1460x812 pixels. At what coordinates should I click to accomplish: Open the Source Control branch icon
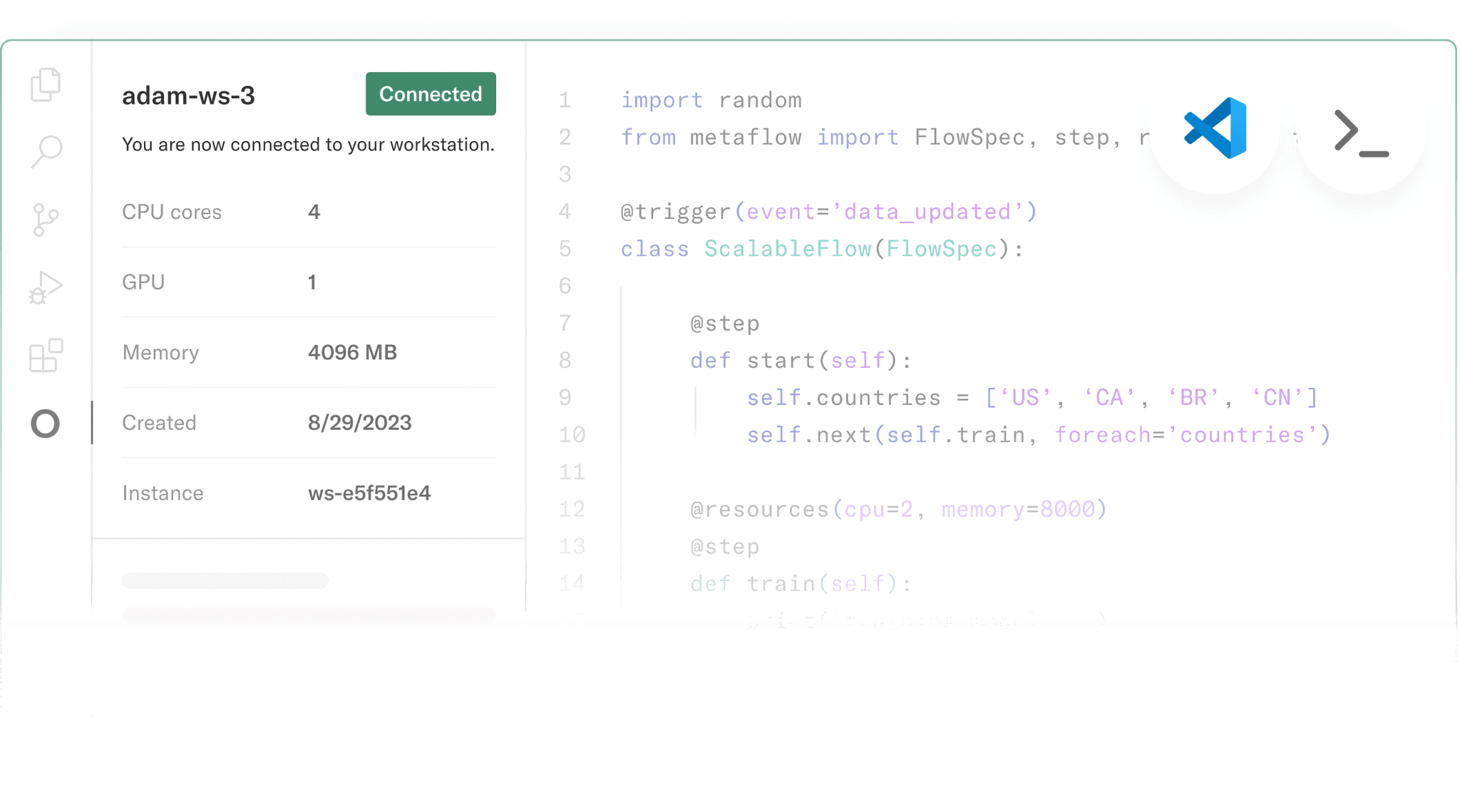click(x=46, y=220)
